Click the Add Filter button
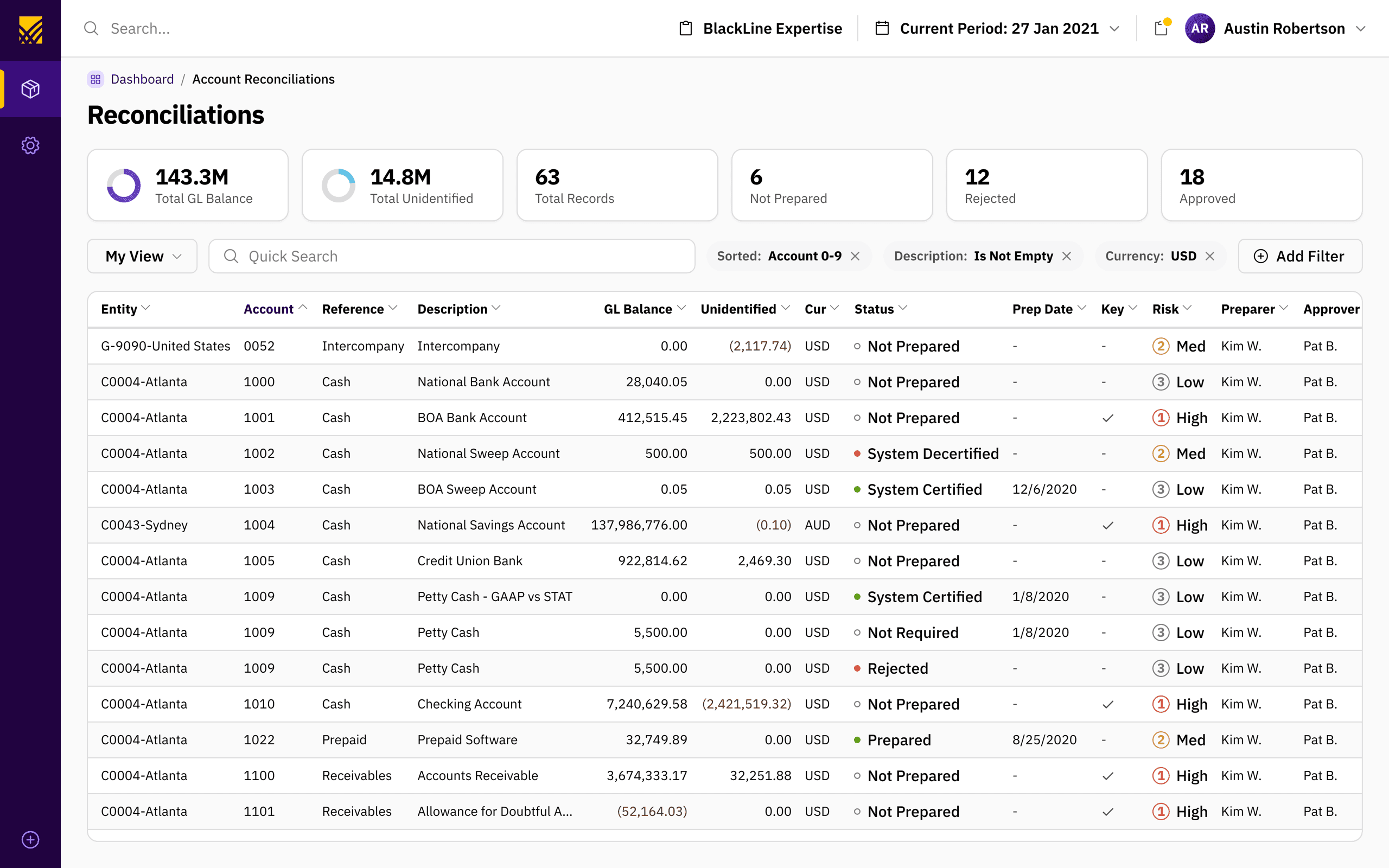The width and height of the screenshot is (1389, 868). pos(1300,256)
